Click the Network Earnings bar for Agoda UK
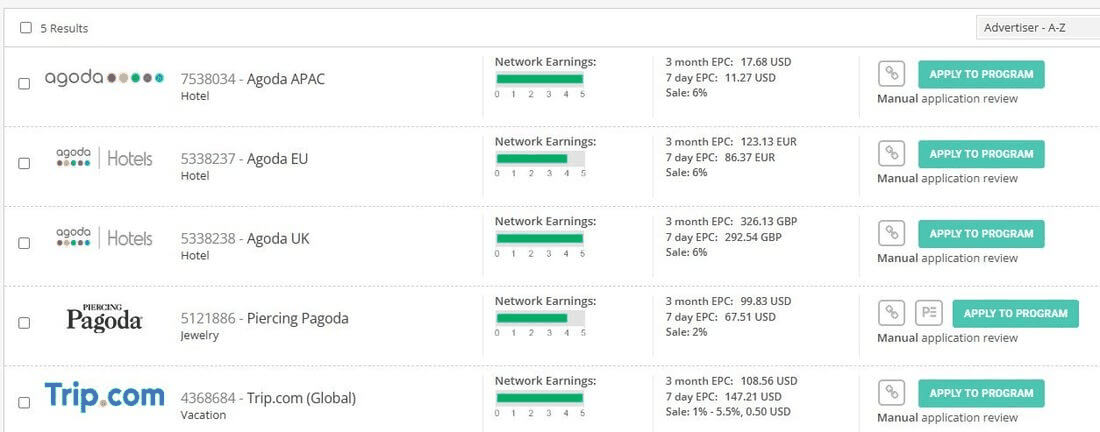This screenshot has width=1100, height=432. 540,239
